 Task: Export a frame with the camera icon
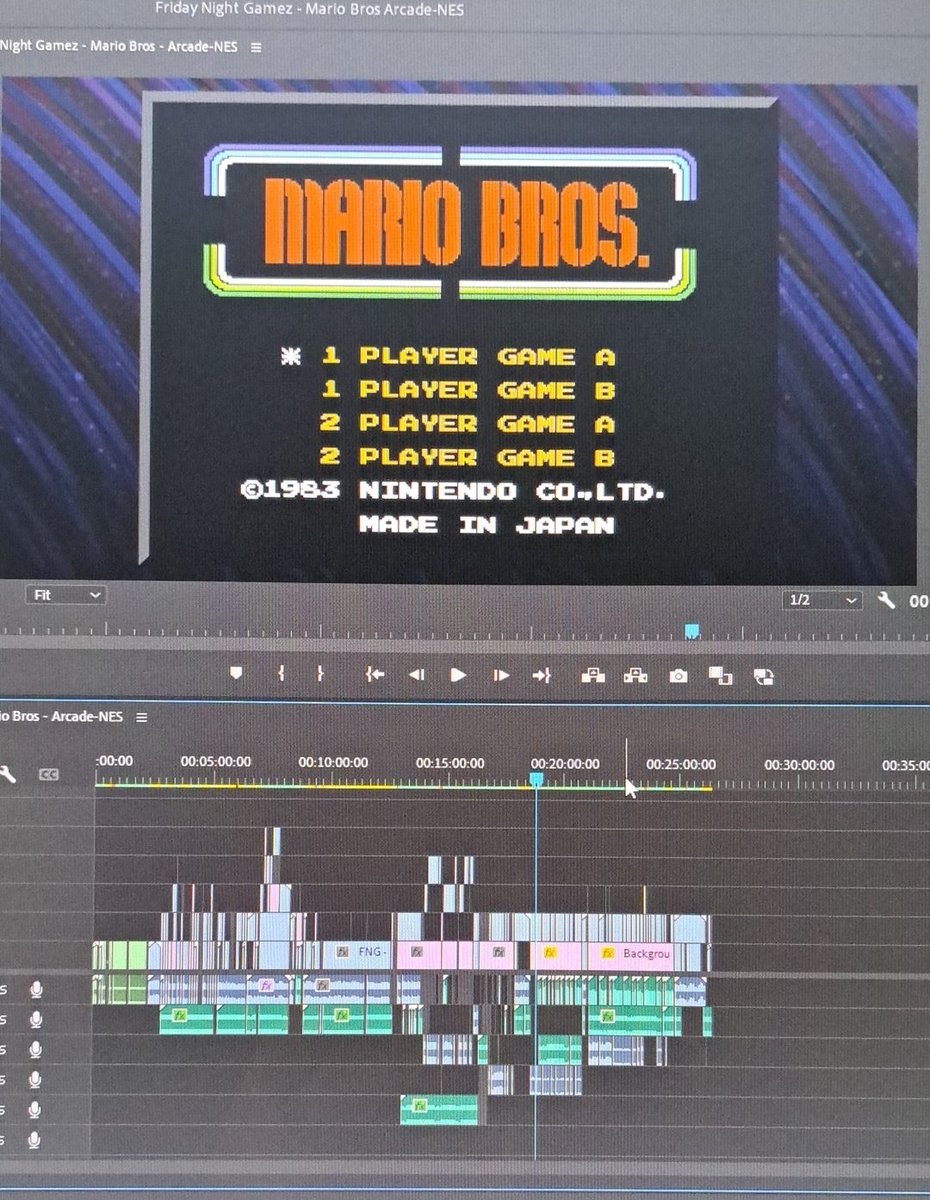pos(678,676)
